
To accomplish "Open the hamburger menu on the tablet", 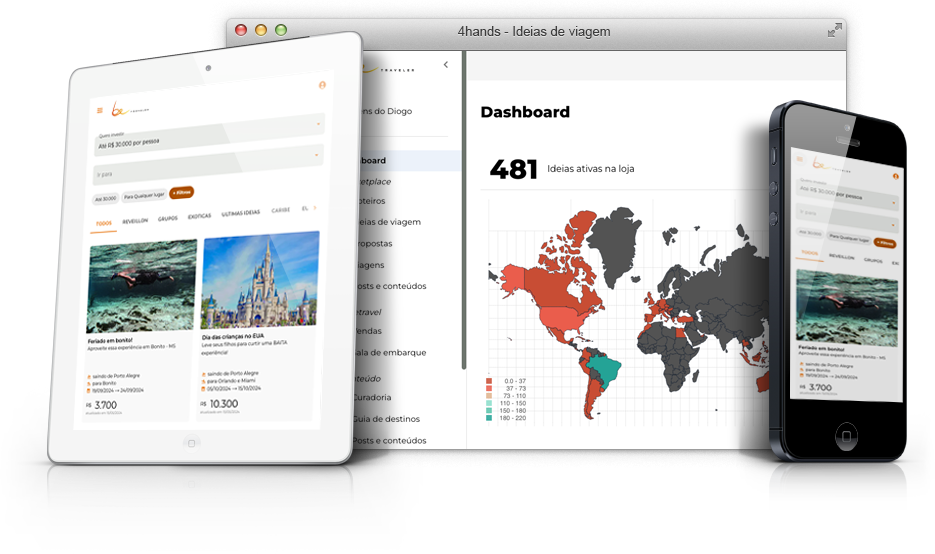I will tap(99, 110).
